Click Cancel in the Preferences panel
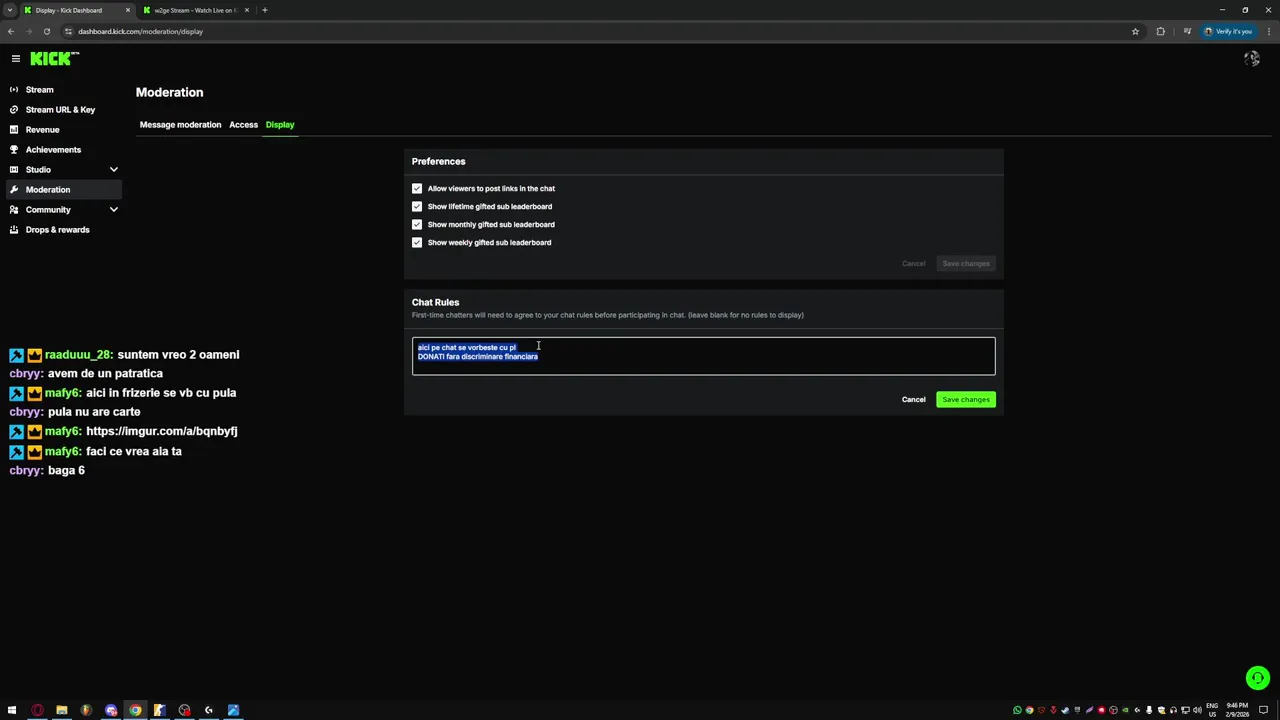1280x720 pixels. tap(913, 263)
